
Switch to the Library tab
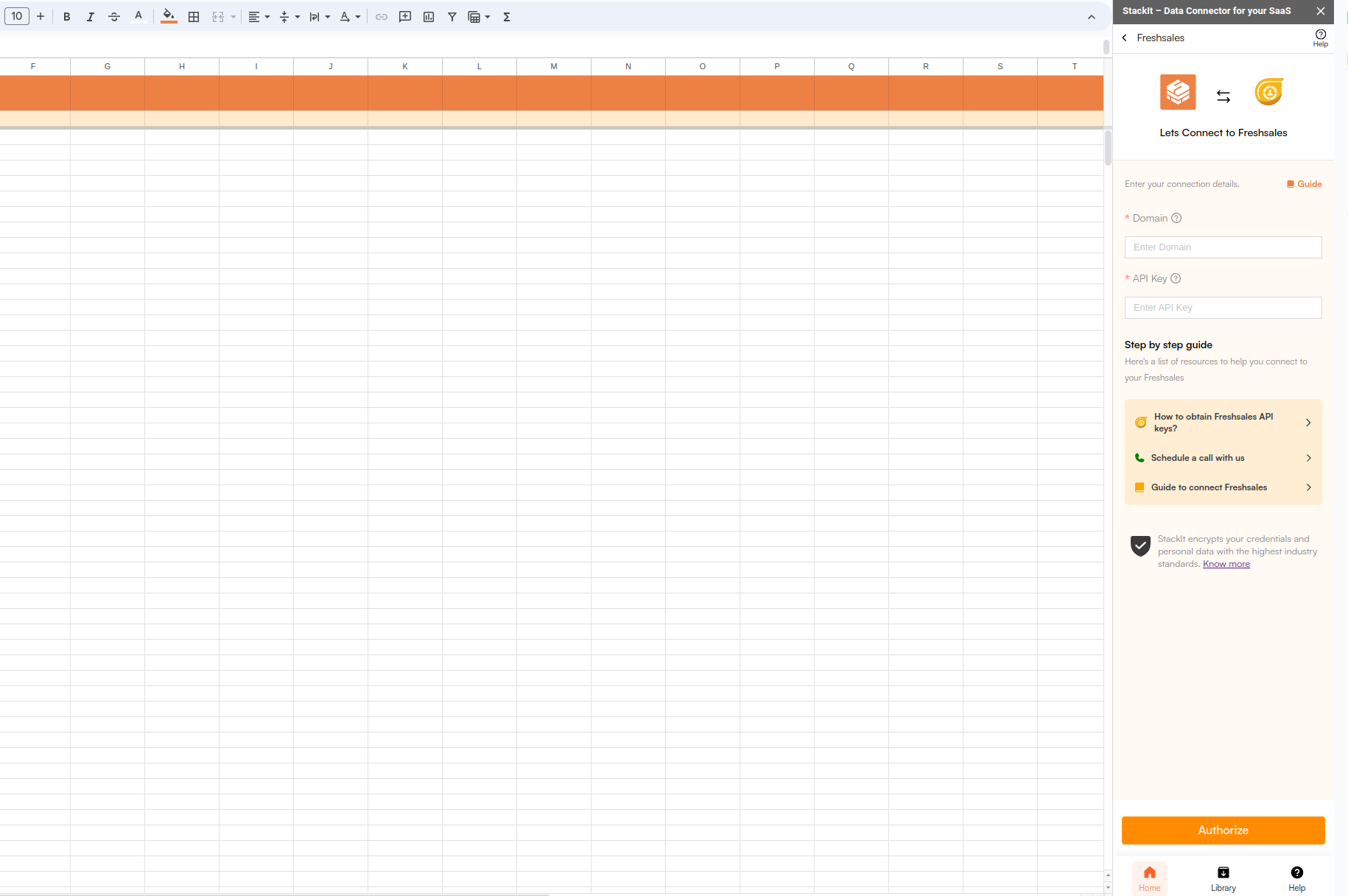coord(1223,878)
